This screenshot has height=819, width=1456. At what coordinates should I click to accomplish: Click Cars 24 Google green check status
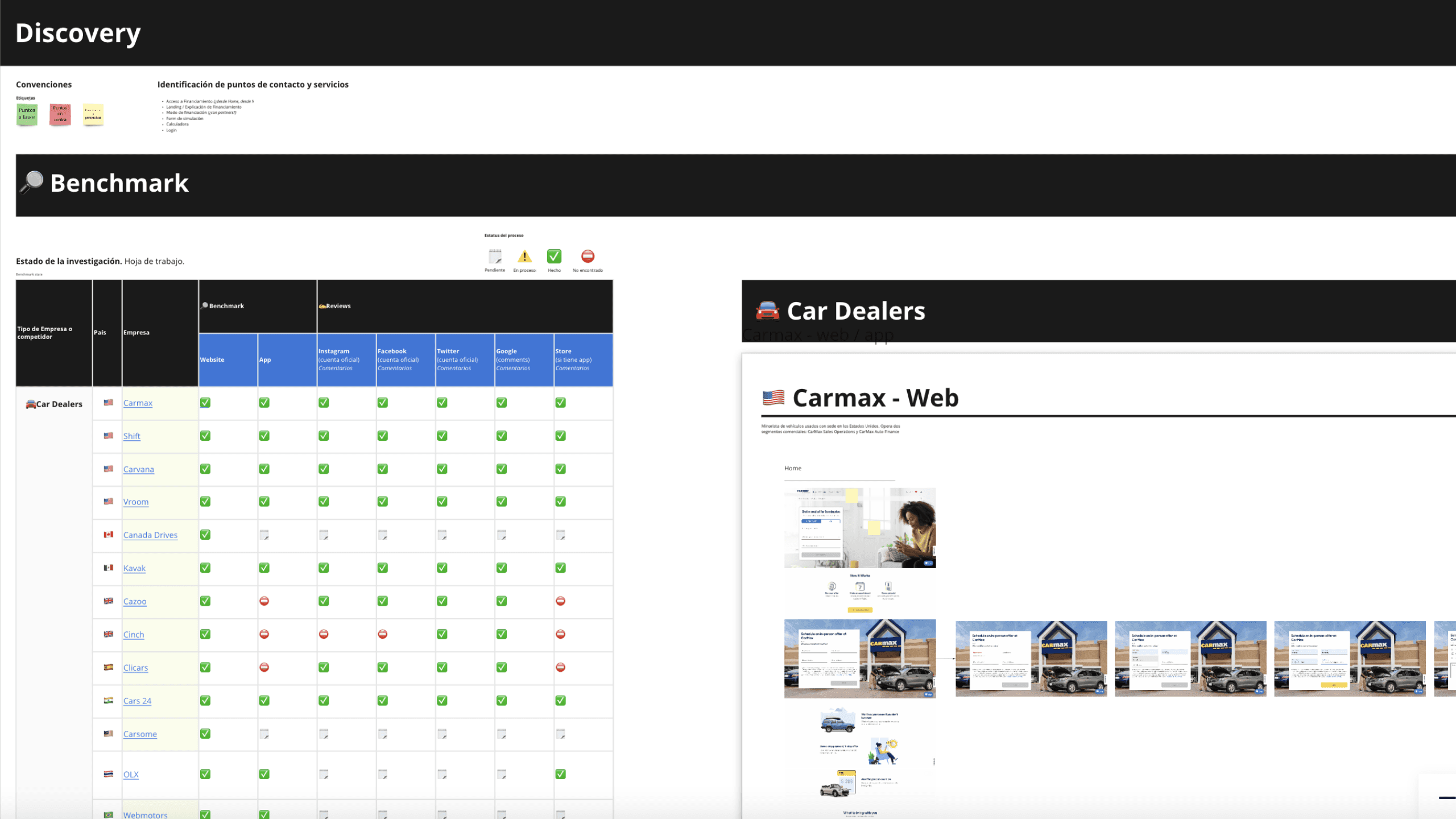point(502,701)
